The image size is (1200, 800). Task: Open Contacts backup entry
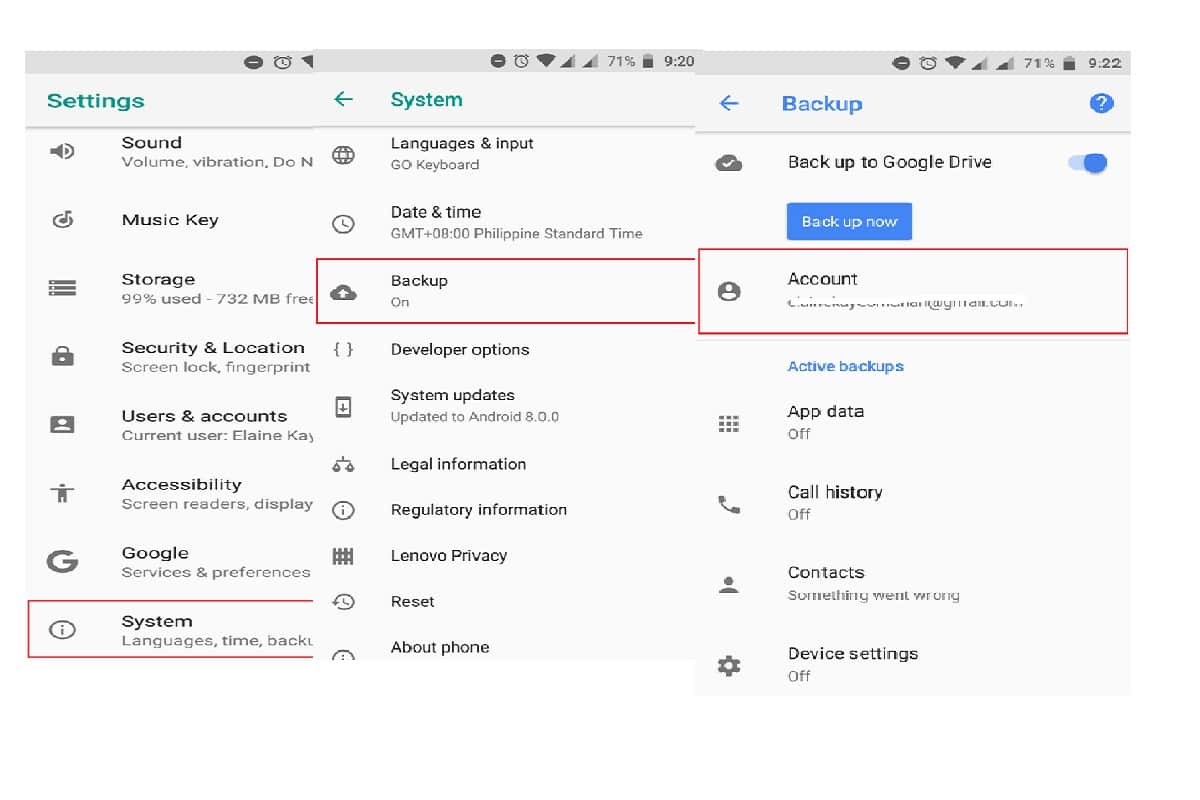tap(913, 583)
